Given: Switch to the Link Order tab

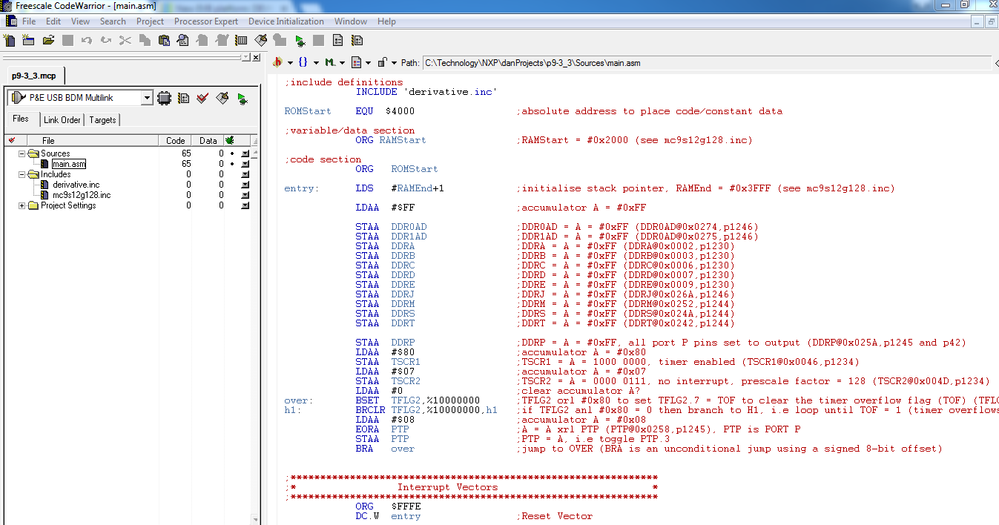Looking at the screenshot, I should point(62,120).
